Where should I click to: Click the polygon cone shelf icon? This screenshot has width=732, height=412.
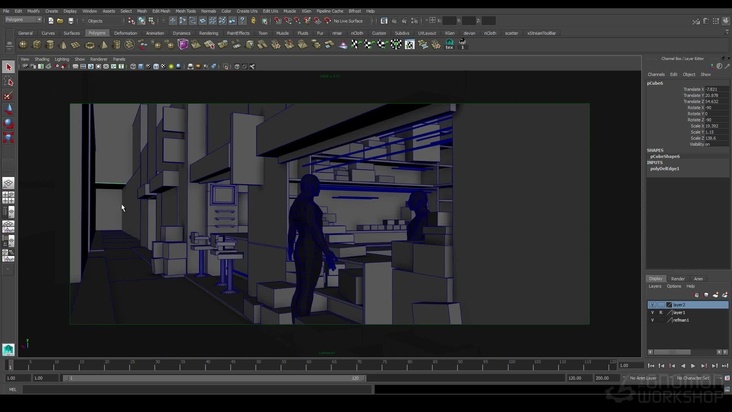pyautogui.click(x=65, y=44)
